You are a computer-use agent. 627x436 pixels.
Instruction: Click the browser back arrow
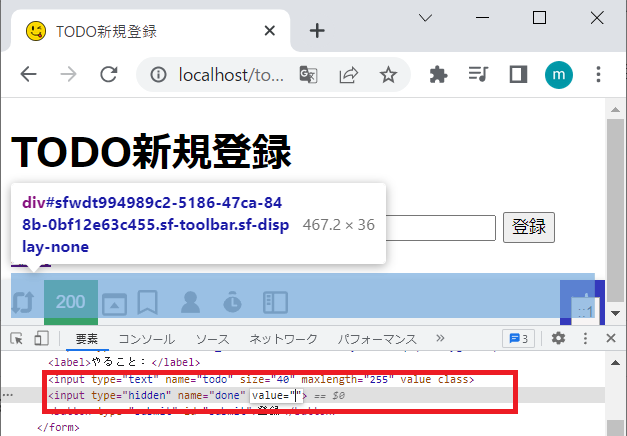28,74
